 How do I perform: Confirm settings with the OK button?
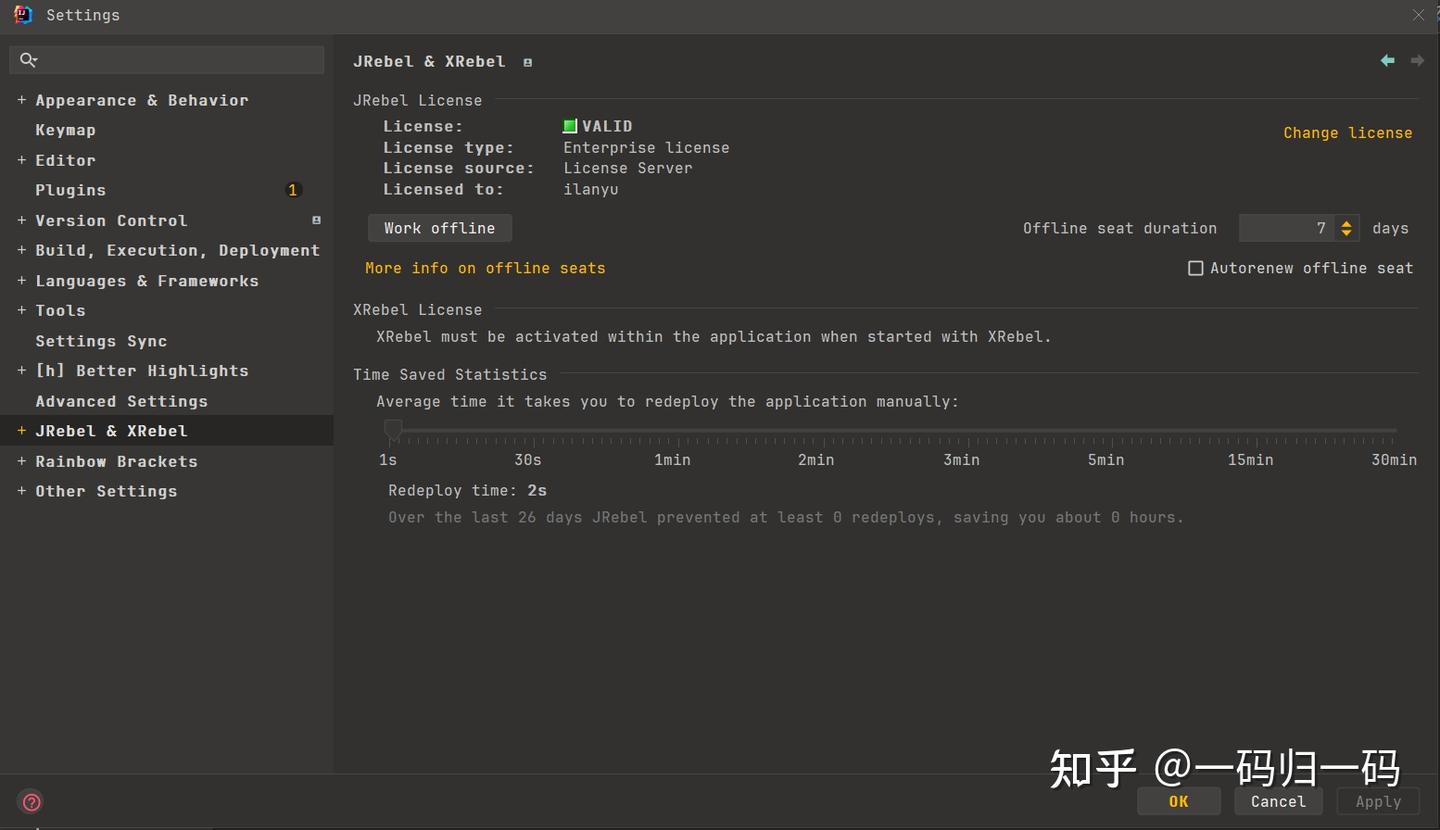pyautogui.click(x=1178, y=801)
